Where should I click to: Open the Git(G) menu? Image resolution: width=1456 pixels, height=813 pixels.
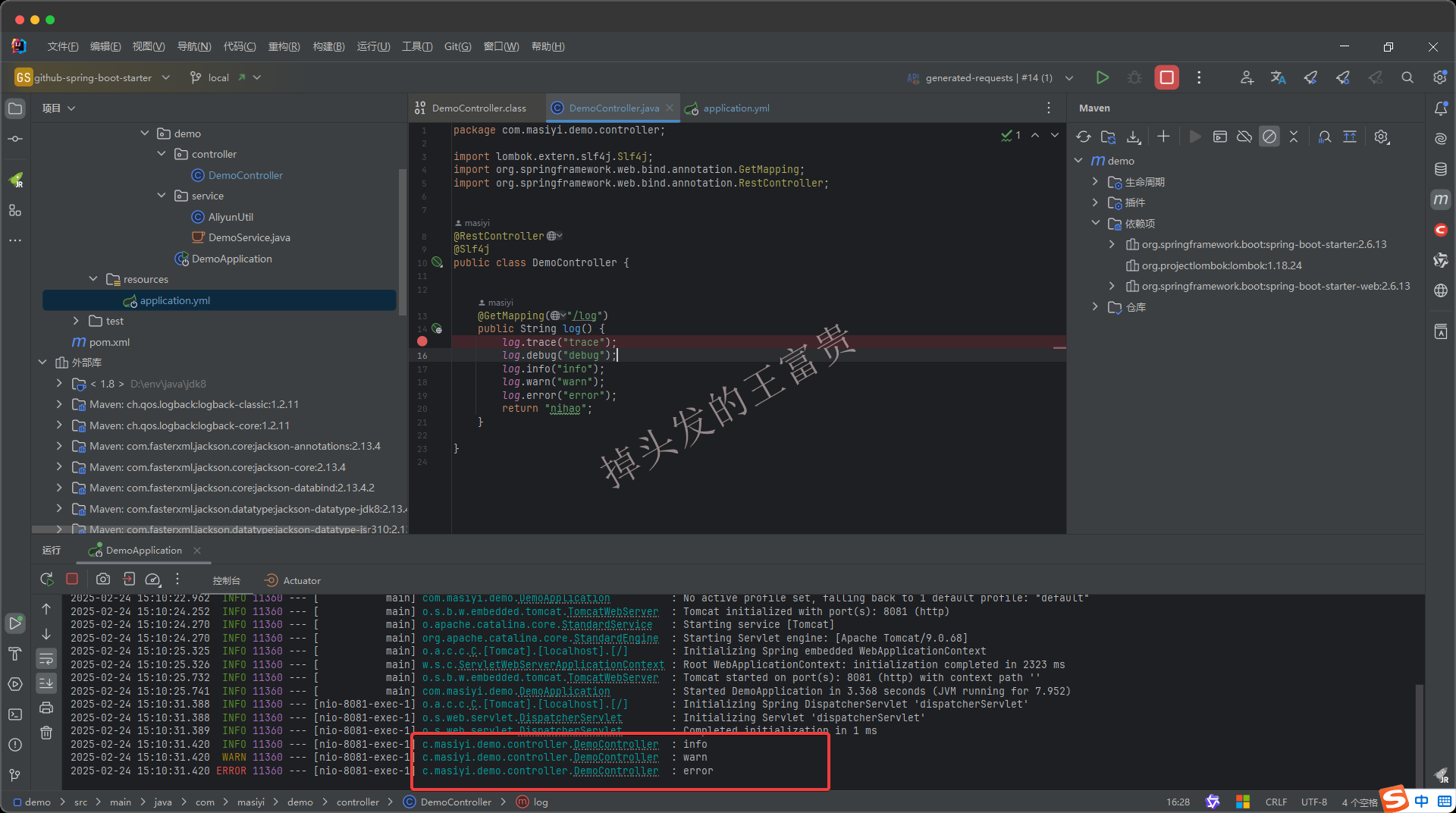458,46
